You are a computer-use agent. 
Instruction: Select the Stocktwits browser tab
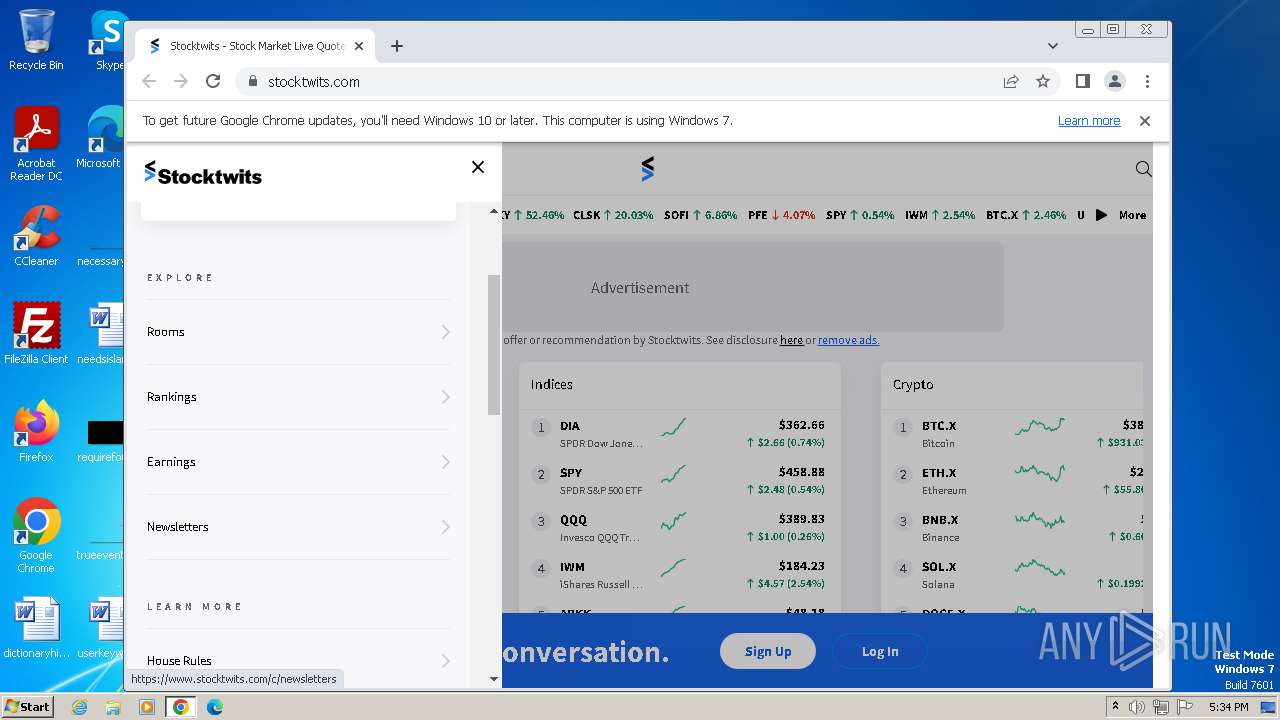tap(255, 46)
